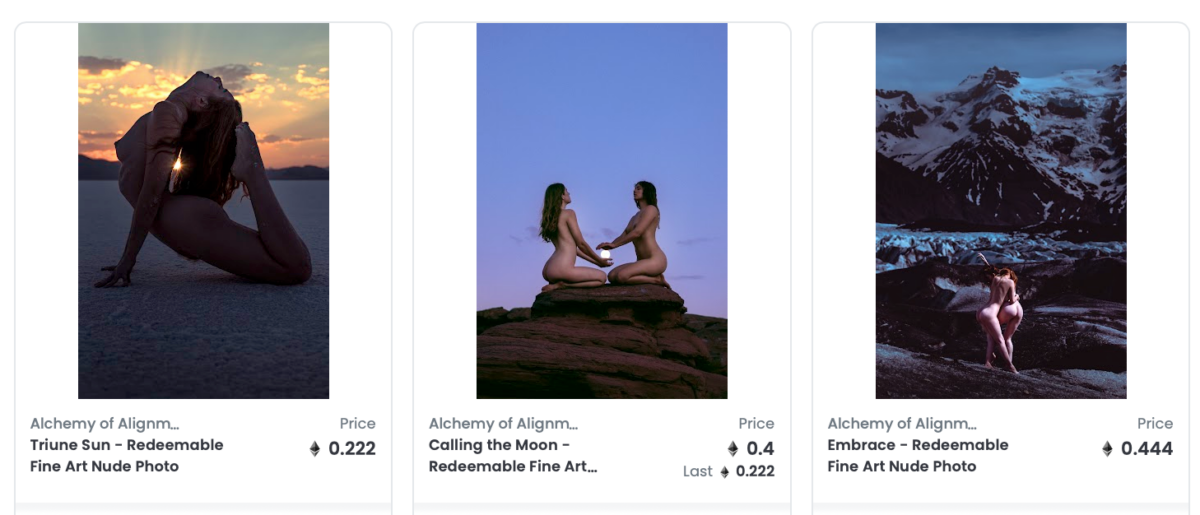1200x515 pixels.
Task: Click the Last label on the Calling the Moon card
Action: 698,472
